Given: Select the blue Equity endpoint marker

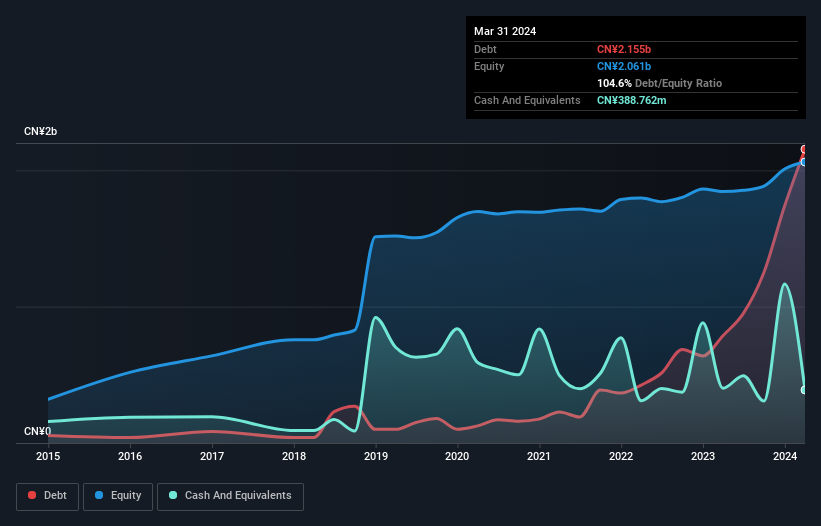Looking at the screenshot, I should pos(804,162).
